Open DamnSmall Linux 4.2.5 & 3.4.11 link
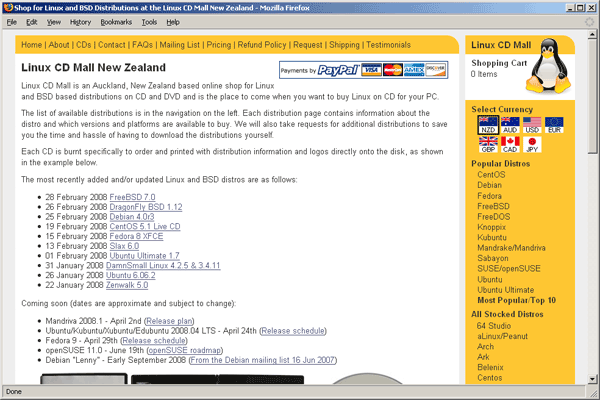The height and width of the screenshot is (400, 600). click(163, 266)
